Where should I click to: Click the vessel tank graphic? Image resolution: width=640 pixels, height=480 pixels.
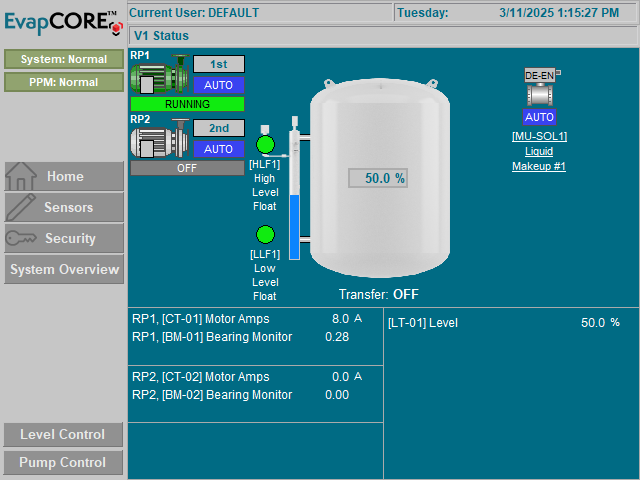pyautogui.click(x=380, y=178)
